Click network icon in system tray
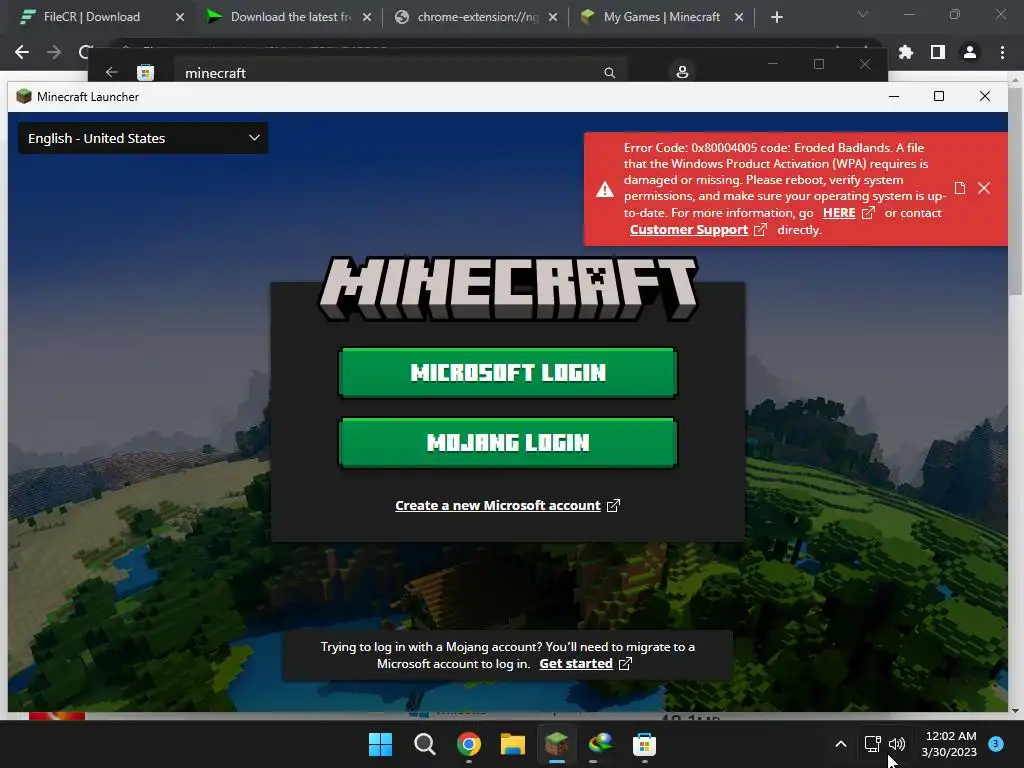1024x768 pixels. (x=872, y=744)
